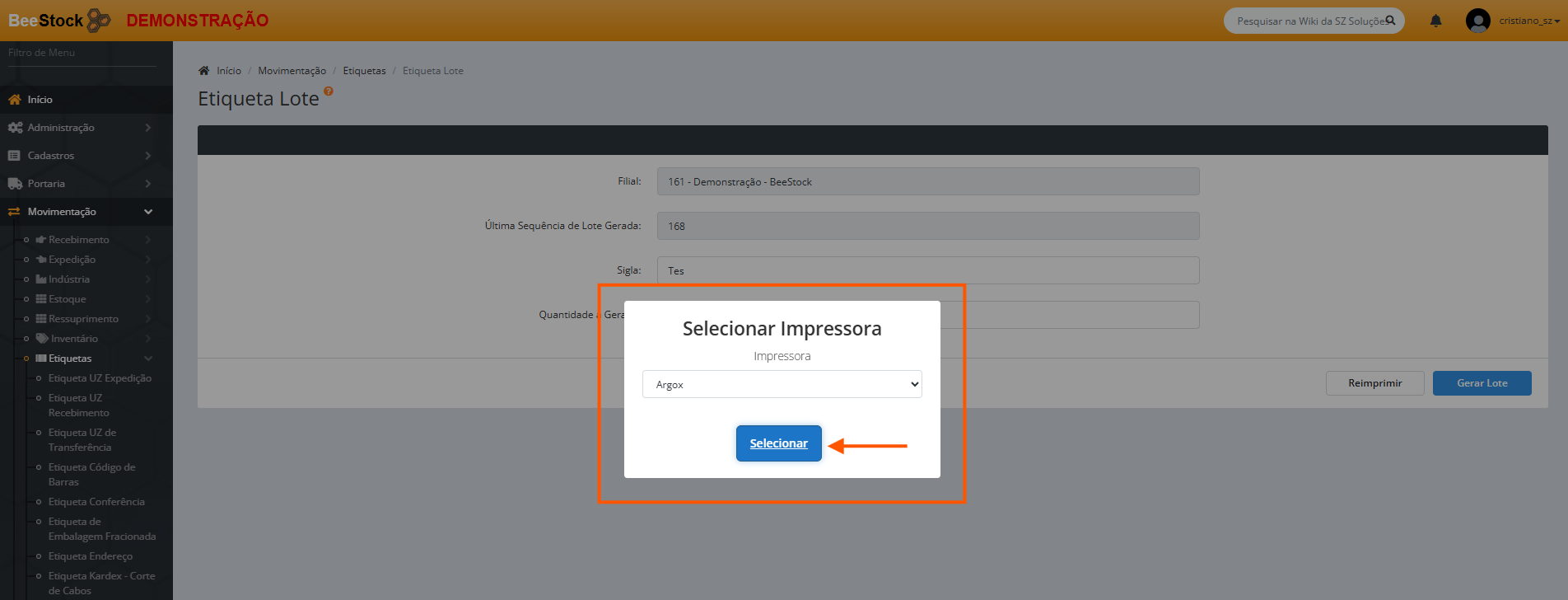1568x600 pixels.
Task: Open the Impressora dropdown showing Argox
Action: (782, 384)
